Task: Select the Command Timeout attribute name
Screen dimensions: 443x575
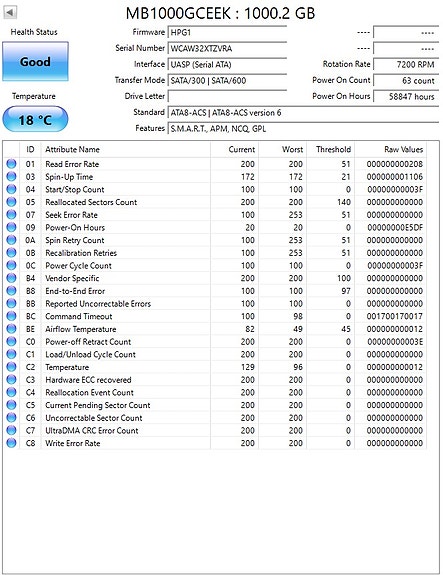Action: 79,316
